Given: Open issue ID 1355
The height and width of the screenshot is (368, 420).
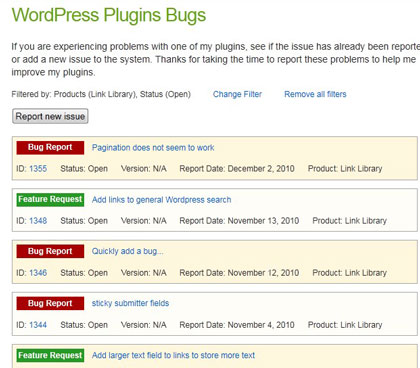Looking at the screenshot, I should (38, 169).
